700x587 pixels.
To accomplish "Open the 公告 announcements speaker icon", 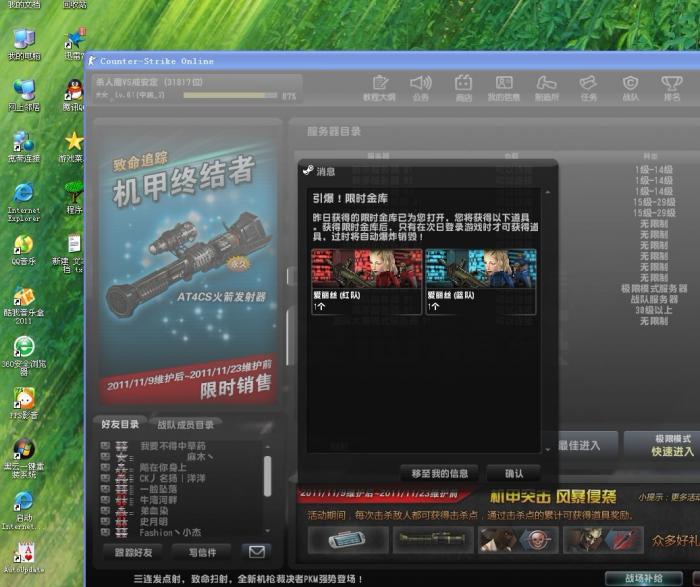I will click(x=421, y=87).
